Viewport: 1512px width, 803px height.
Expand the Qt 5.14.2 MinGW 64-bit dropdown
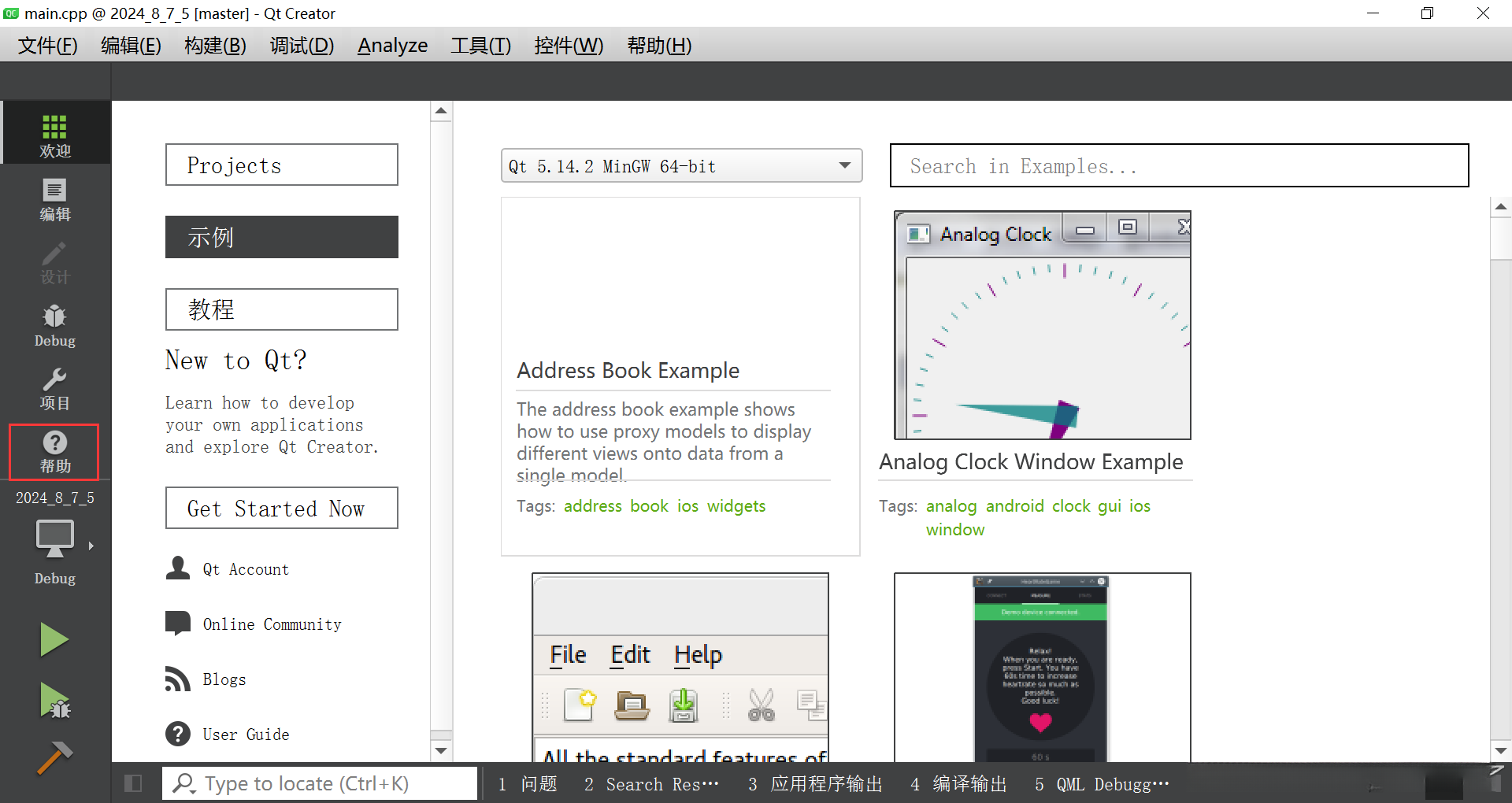tap(682, 165)
